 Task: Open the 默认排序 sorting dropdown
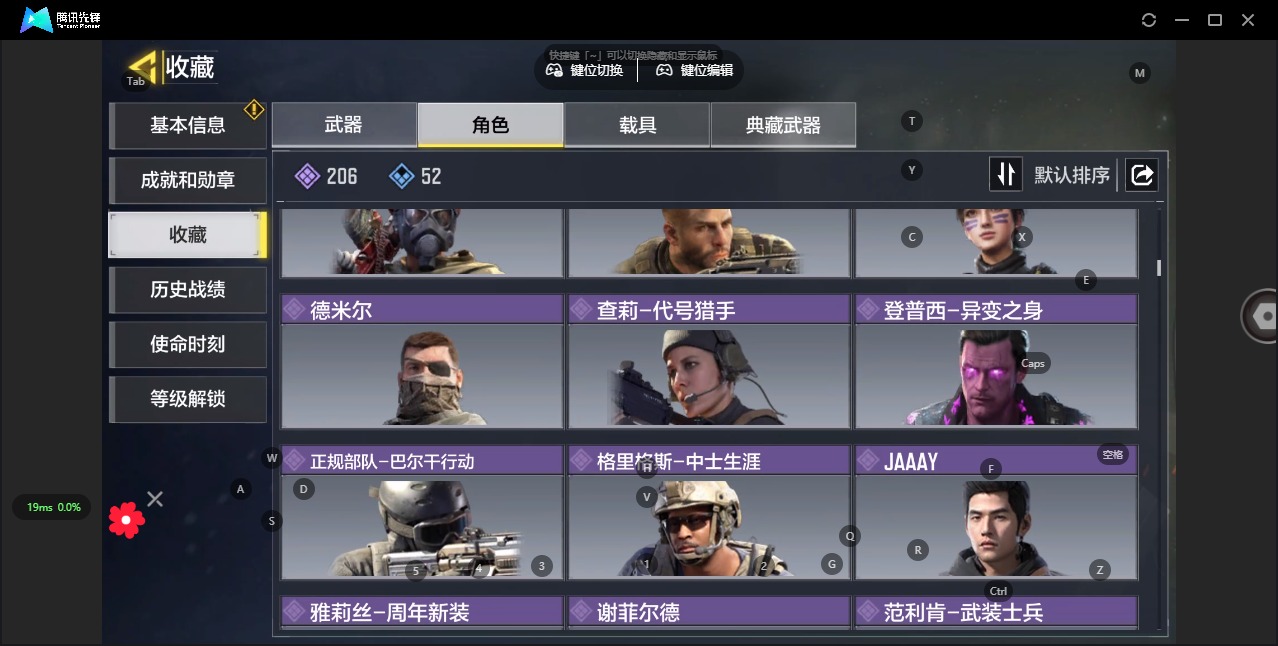pos(1072,176)
